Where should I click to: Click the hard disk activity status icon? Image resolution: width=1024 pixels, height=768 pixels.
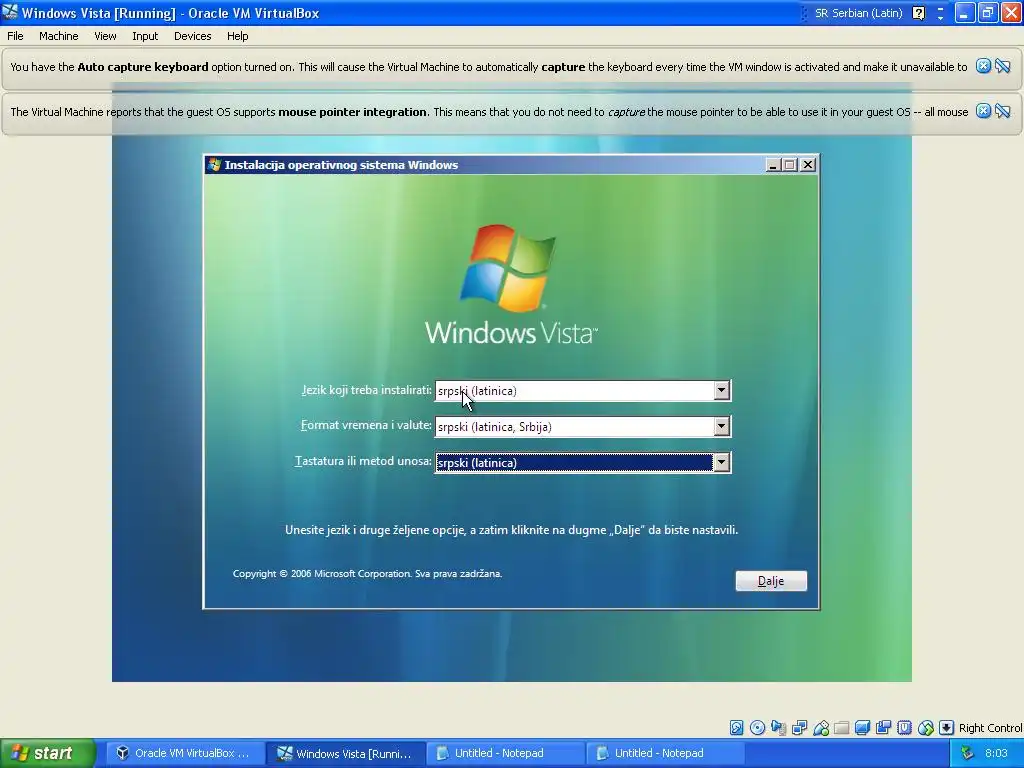pos(736,728)
